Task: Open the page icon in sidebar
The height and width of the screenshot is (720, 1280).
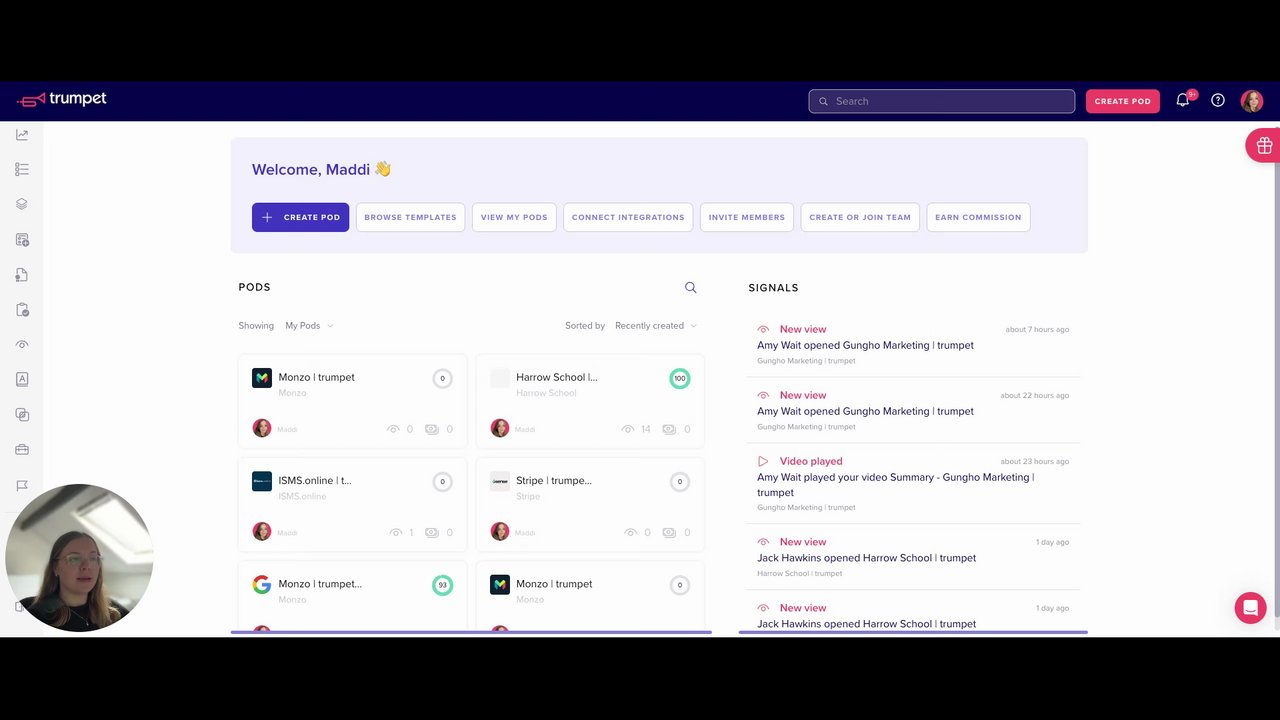Action: pyautogui.click(x=22, y=274)
